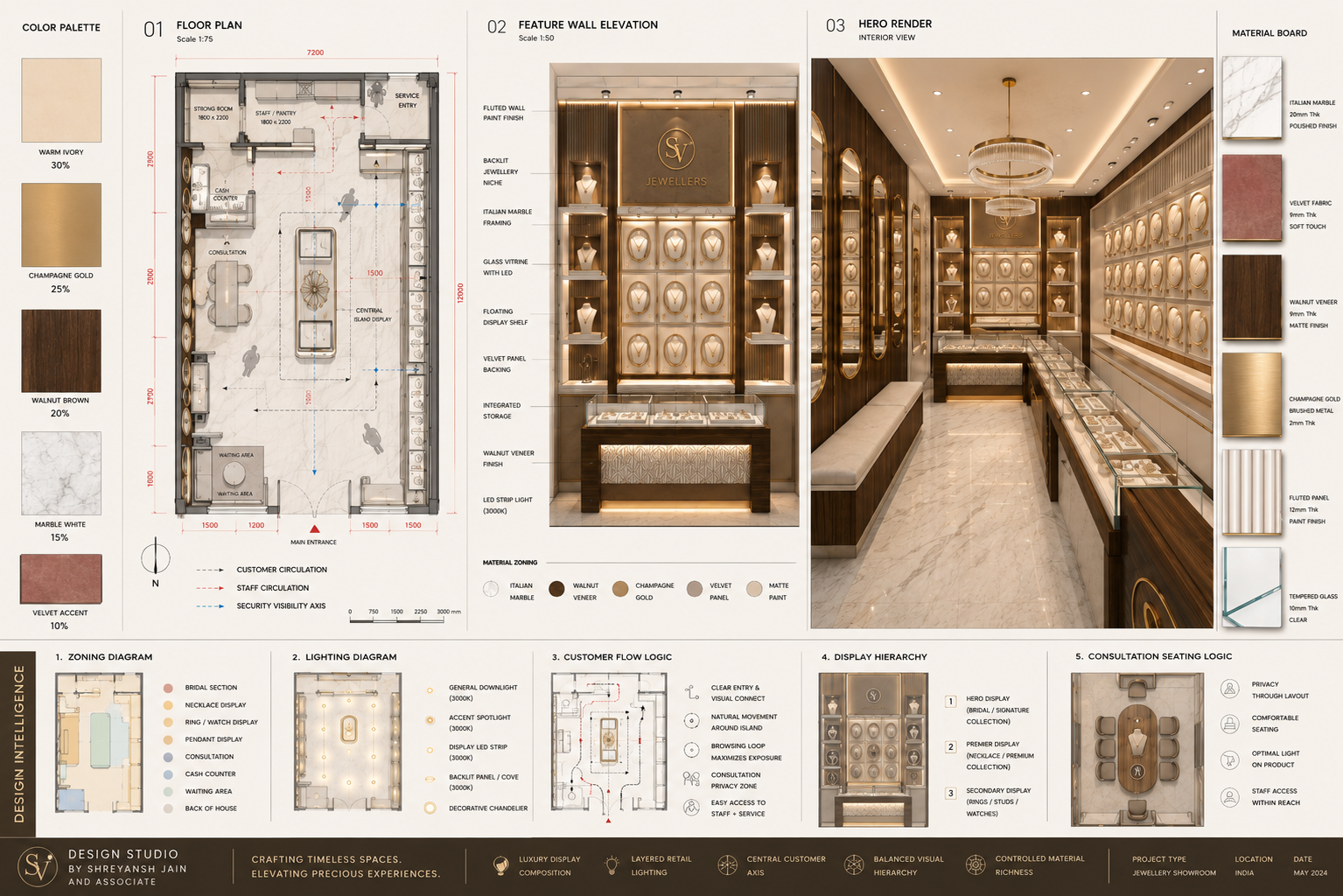Viewport: 1343px width, 896px height.
Task: Click the "JEWELLERY SHOWROOM" project type text
Action: 1174,873
